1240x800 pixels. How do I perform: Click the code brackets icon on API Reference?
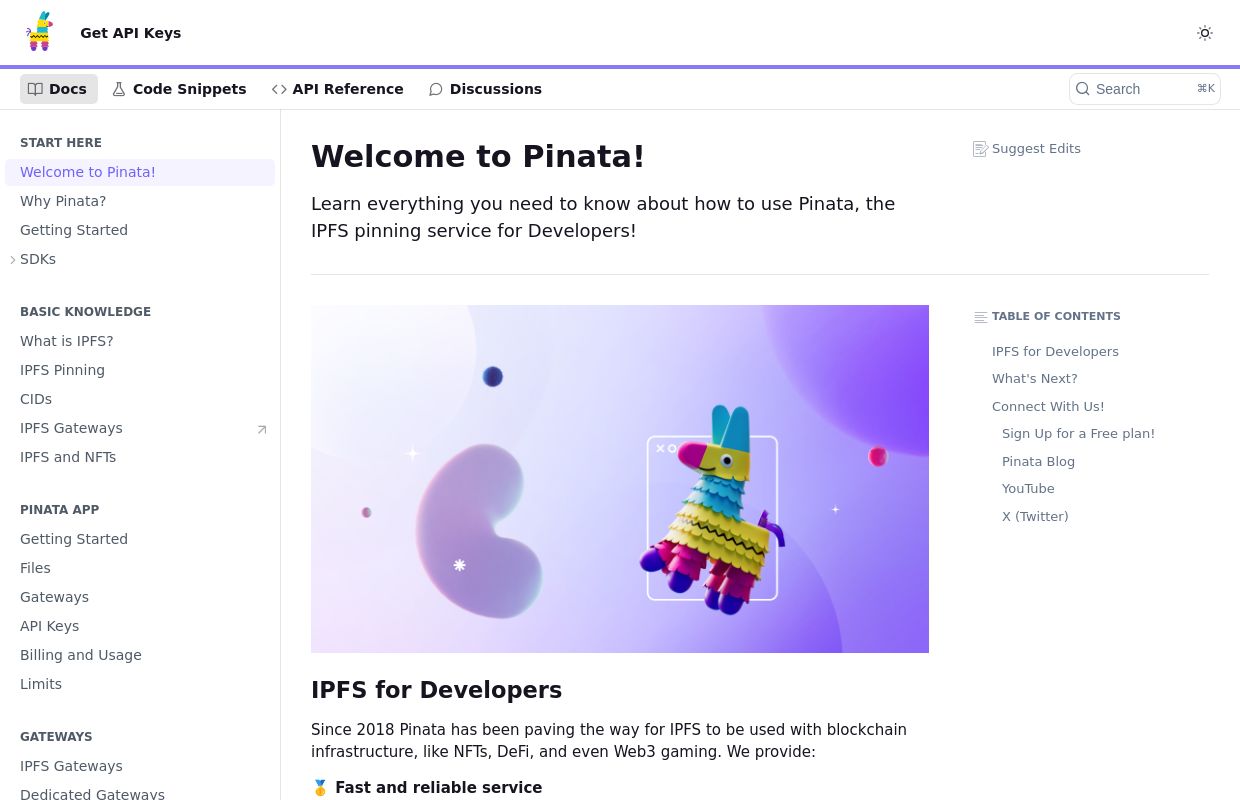tap(279, 89)
